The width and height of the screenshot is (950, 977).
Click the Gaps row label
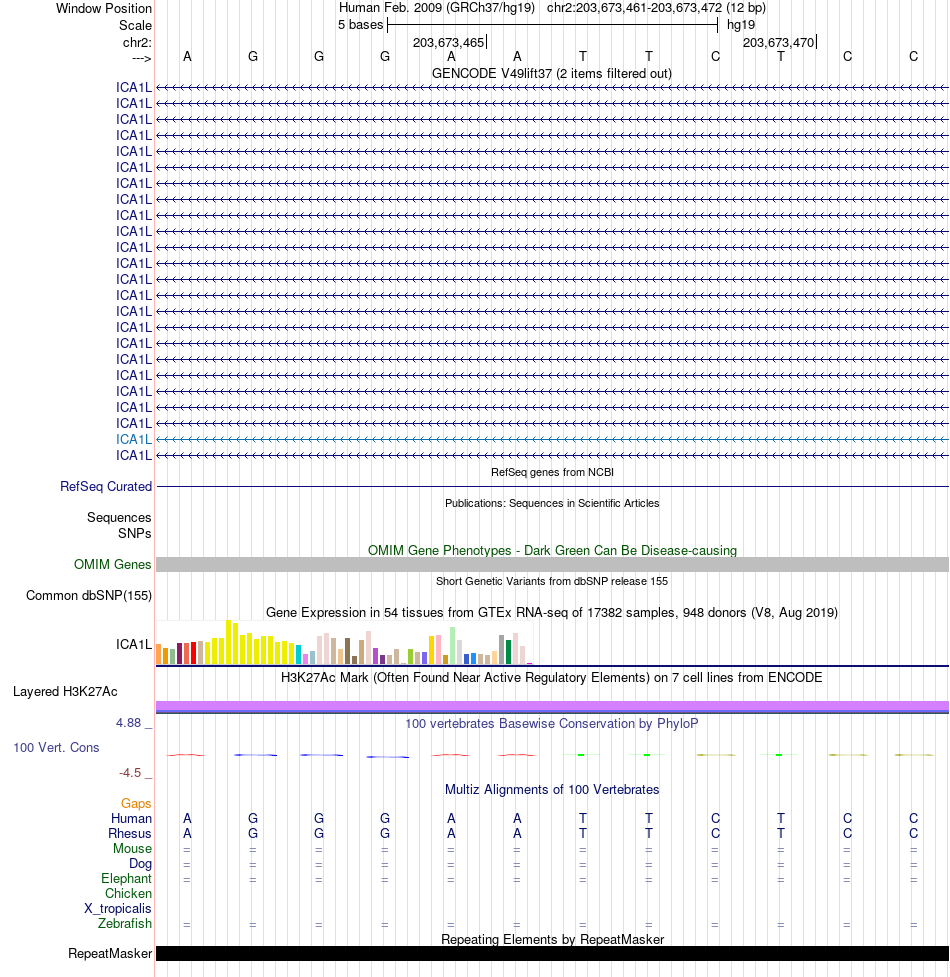click(136, 804)
